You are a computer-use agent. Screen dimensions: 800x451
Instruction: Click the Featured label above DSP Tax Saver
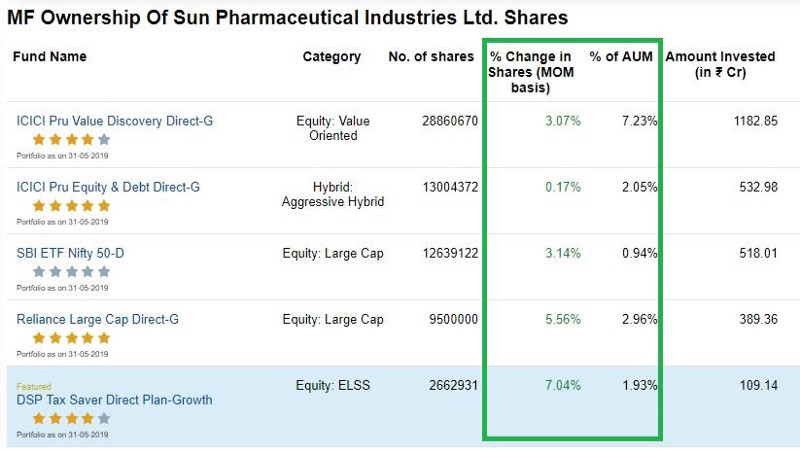click(x=33, y=386)
